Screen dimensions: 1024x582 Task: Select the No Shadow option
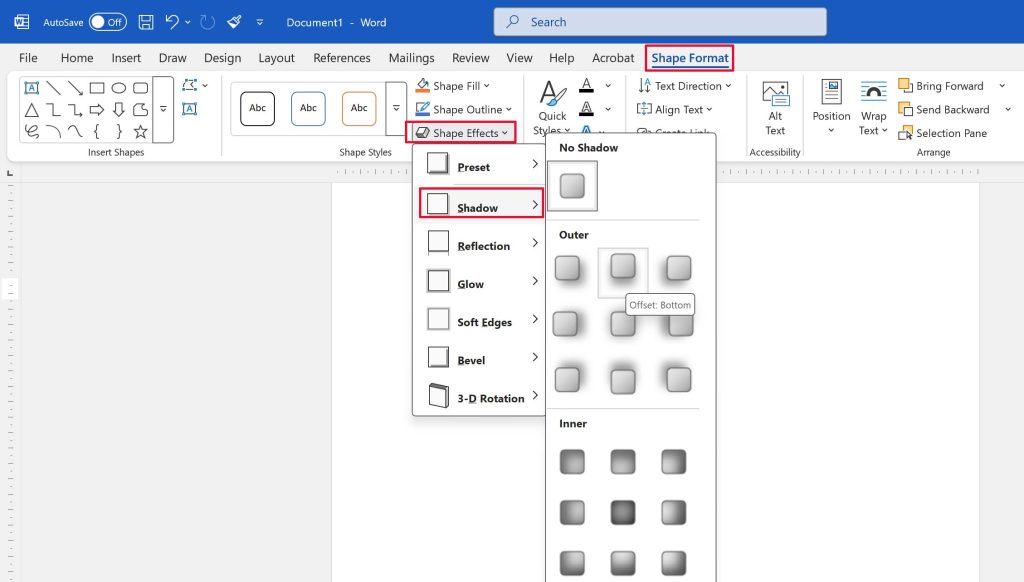tap(573, 185)
